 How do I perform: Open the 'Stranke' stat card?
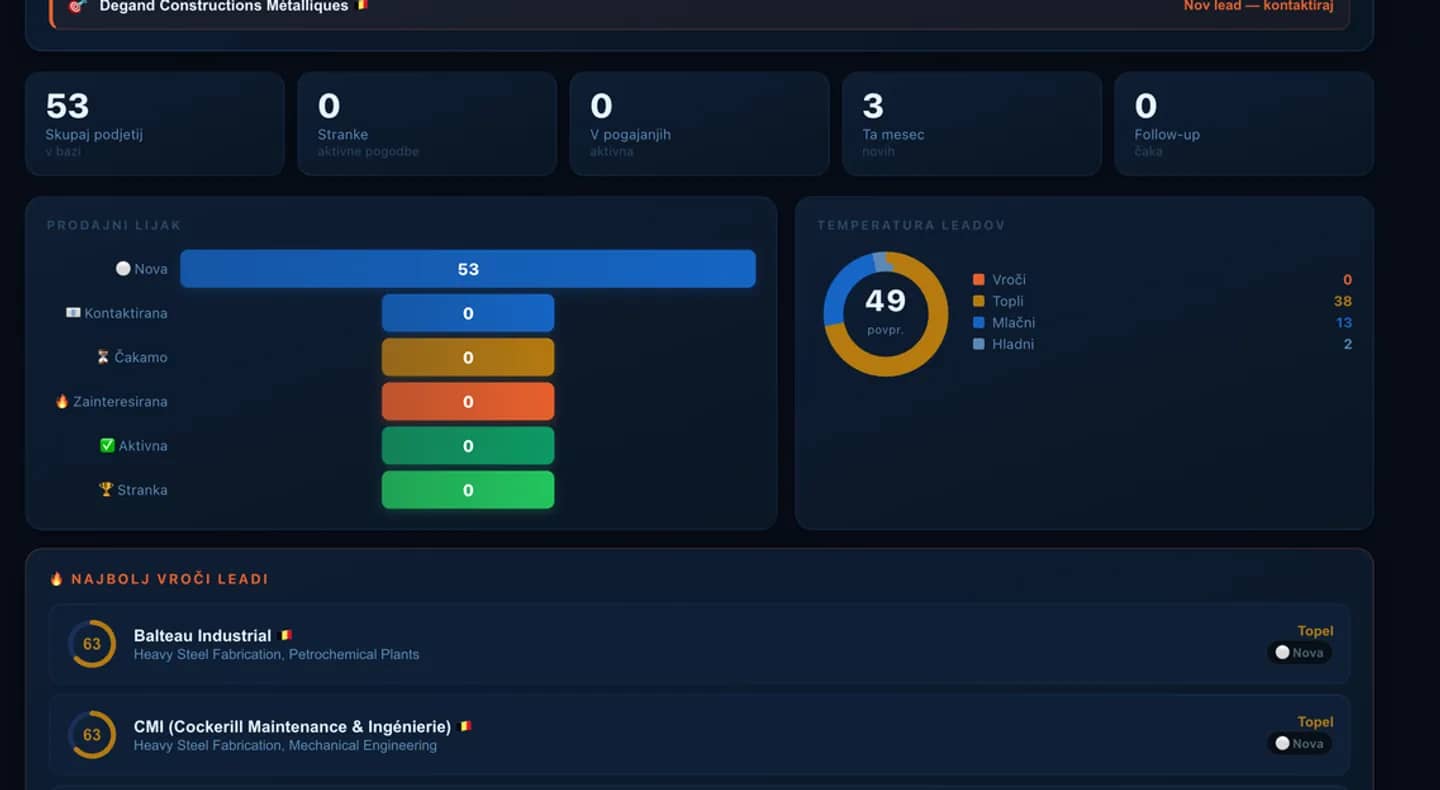(427, 123)
